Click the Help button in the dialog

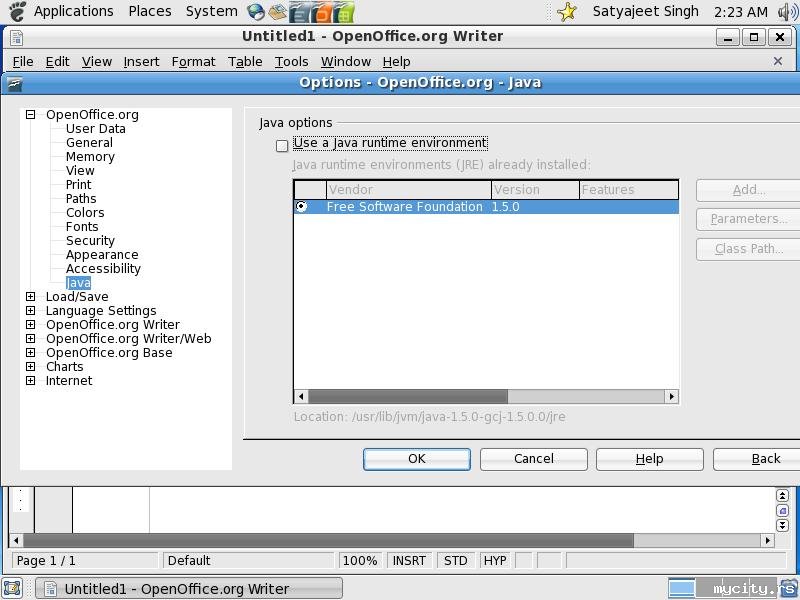coord(649,459)
